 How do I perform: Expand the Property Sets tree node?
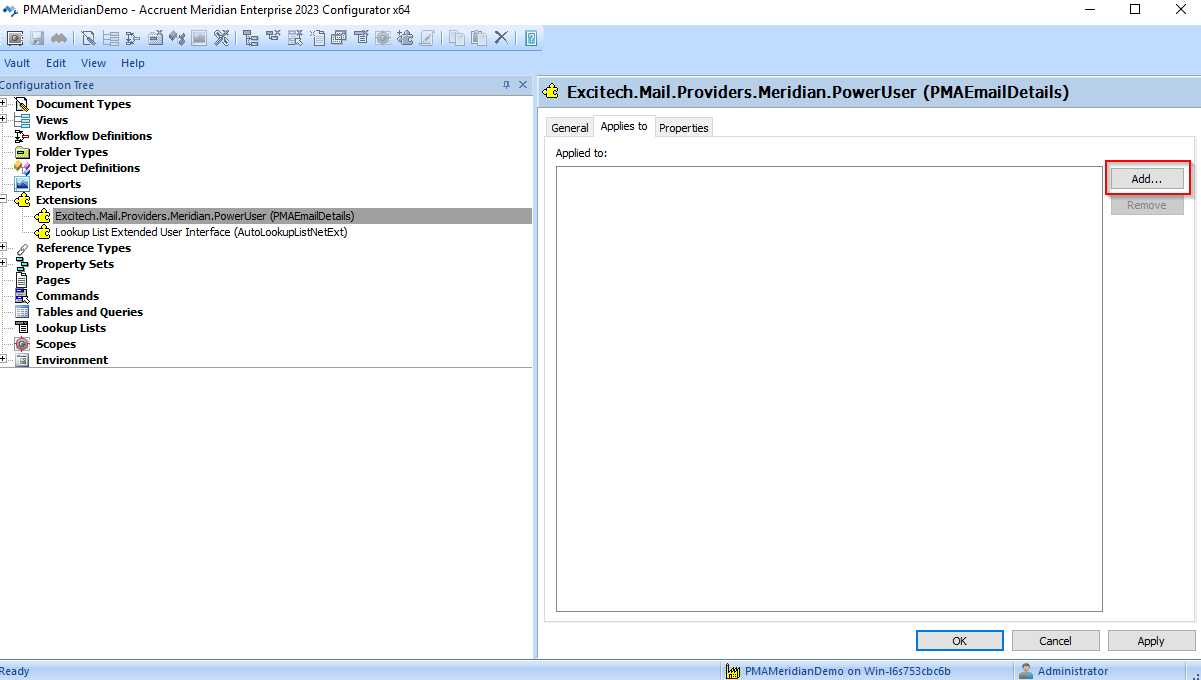4,264
